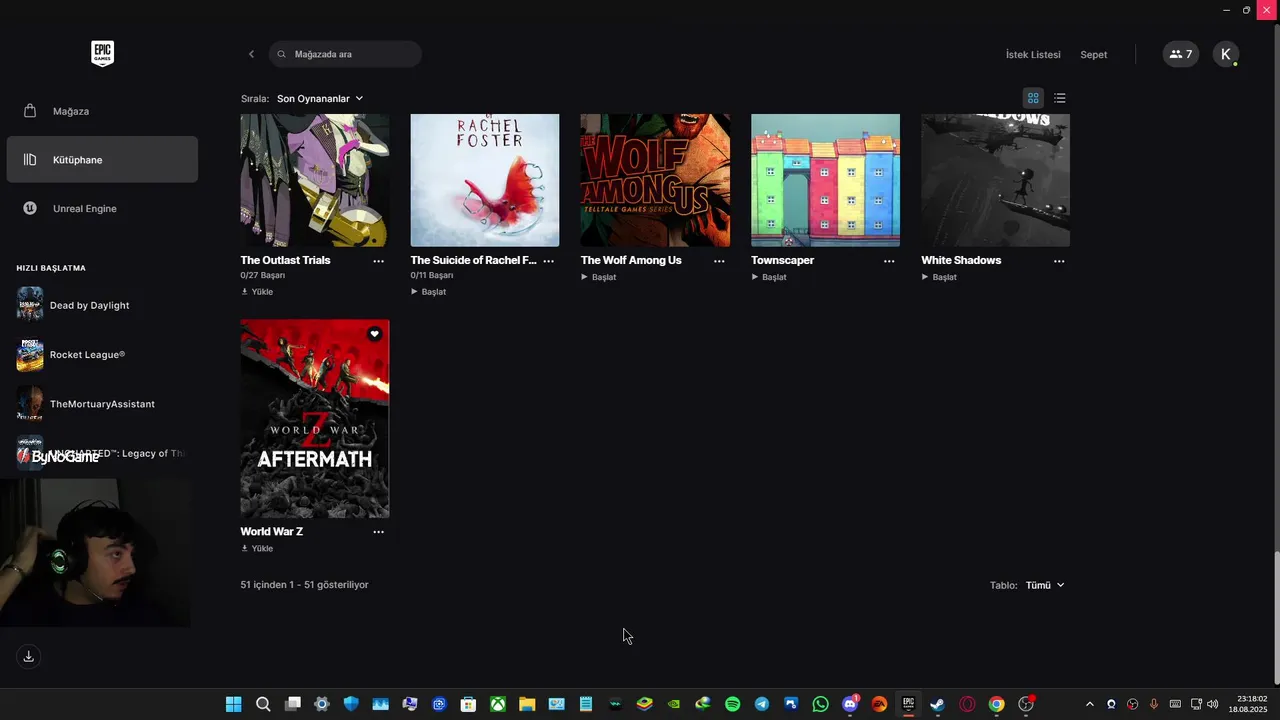Open Discord from the taskbar
1280x720 pixels.
pos(850,704)
